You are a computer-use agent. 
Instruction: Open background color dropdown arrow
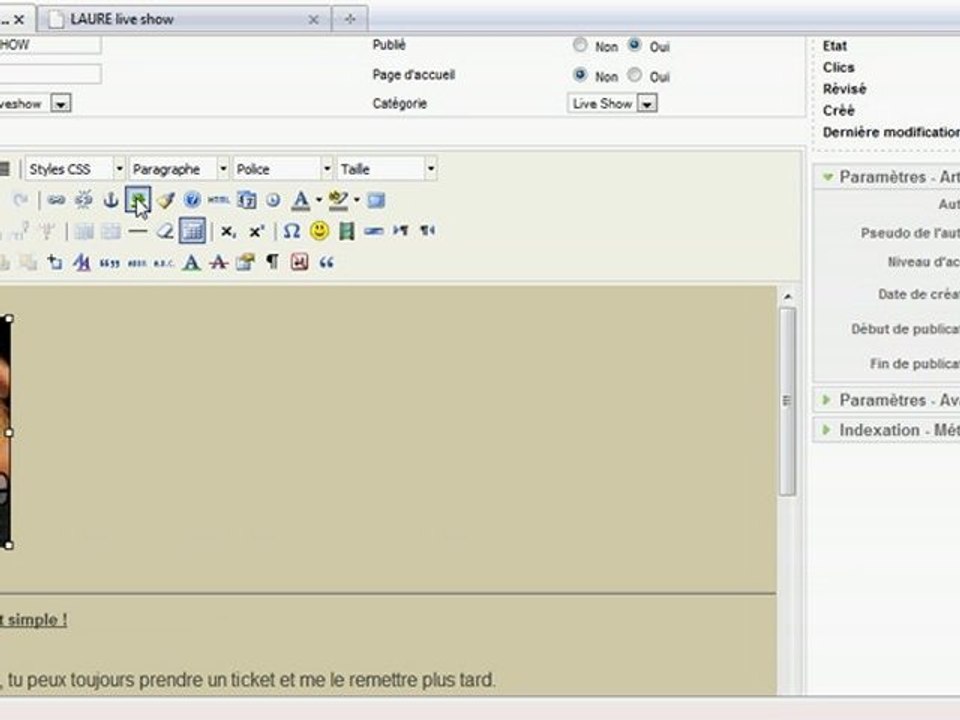[x=357, y=200]
